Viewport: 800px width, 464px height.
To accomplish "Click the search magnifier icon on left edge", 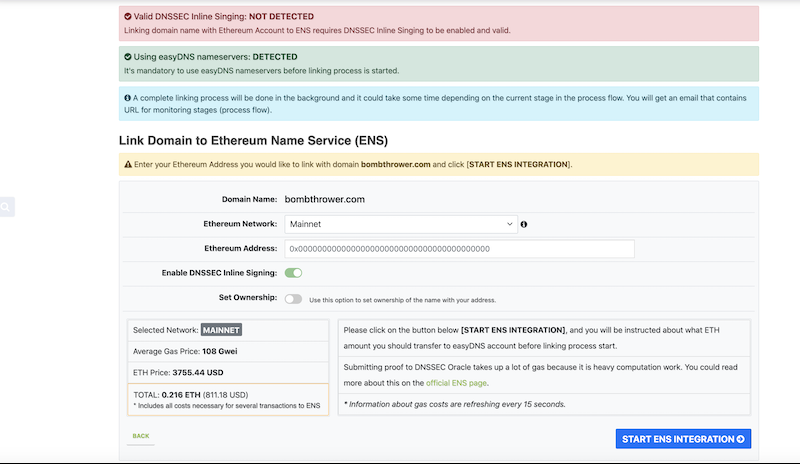I will (x=5, y=207).
